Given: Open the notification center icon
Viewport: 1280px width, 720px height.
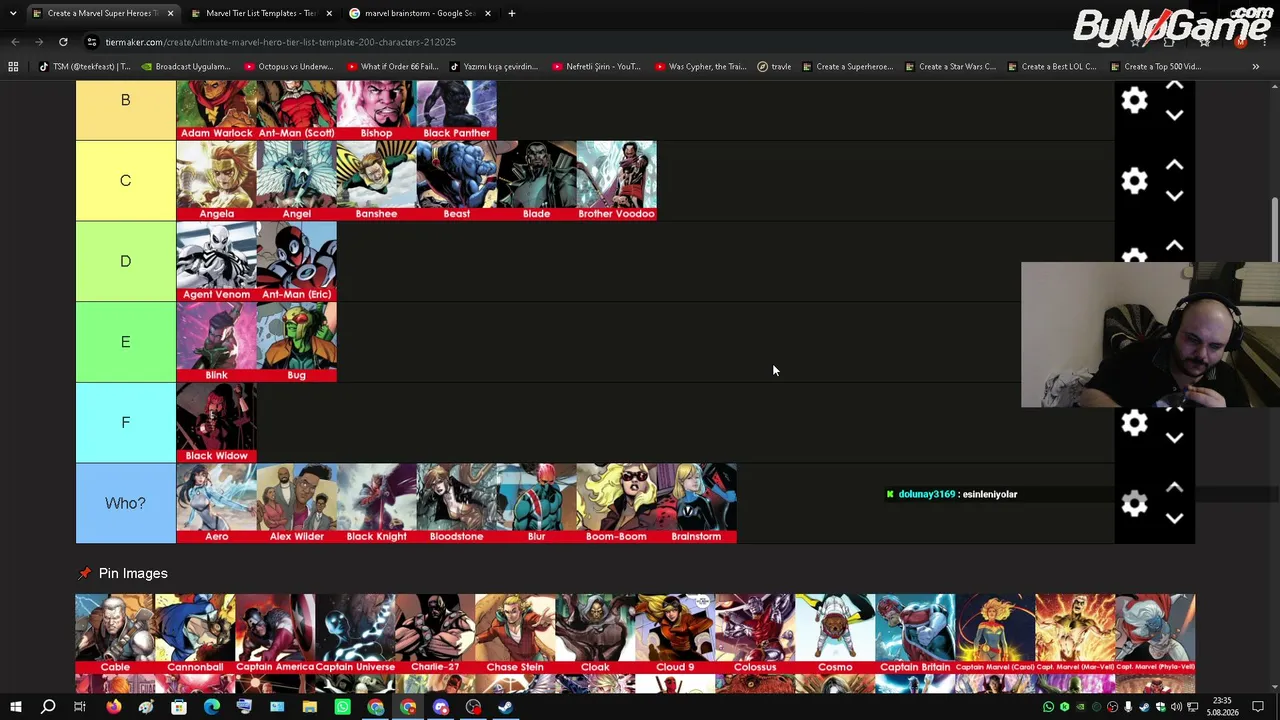Looking at the screenshot, I should tap(1258, 707).
